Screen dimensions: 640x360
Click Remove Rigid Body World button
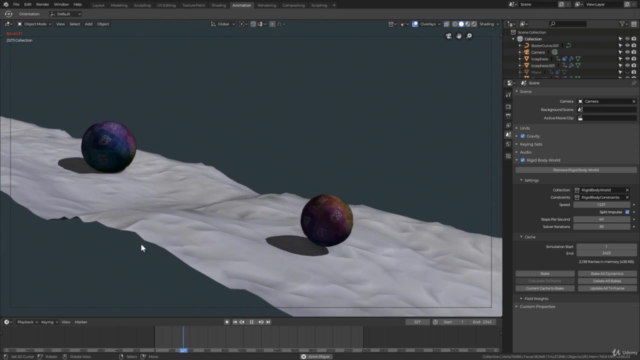tap(576, 170)
